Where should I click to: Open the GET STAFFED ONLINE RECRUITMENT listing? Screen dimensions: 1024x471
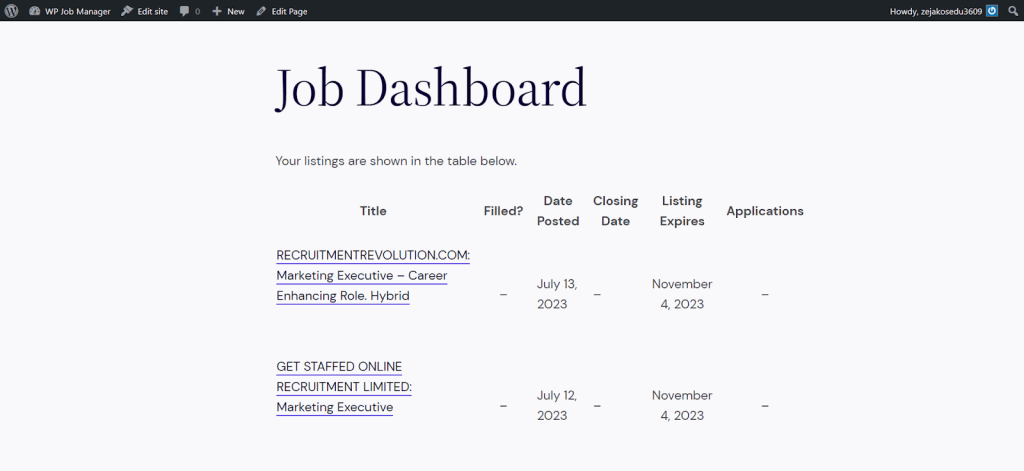[344, 387]
